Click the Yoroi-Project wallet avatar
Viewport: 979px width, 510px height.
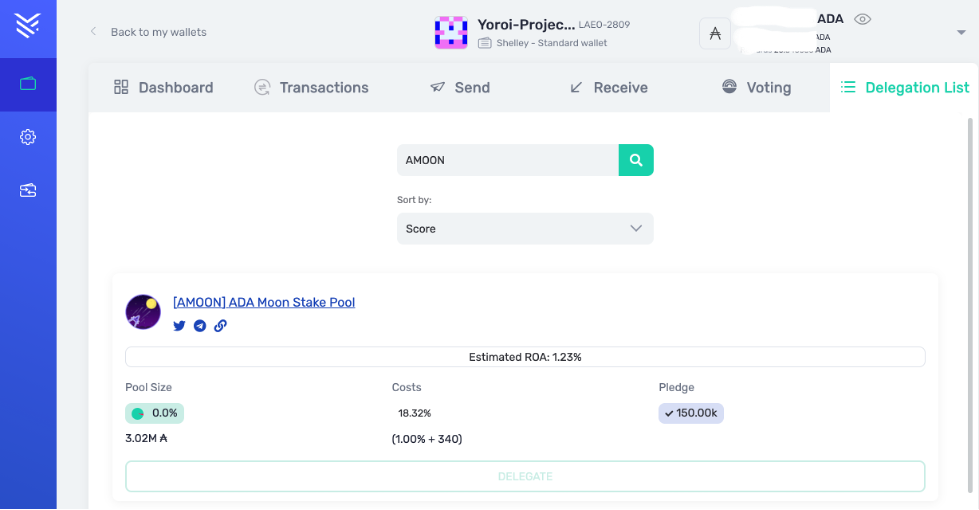pos(451,32)
